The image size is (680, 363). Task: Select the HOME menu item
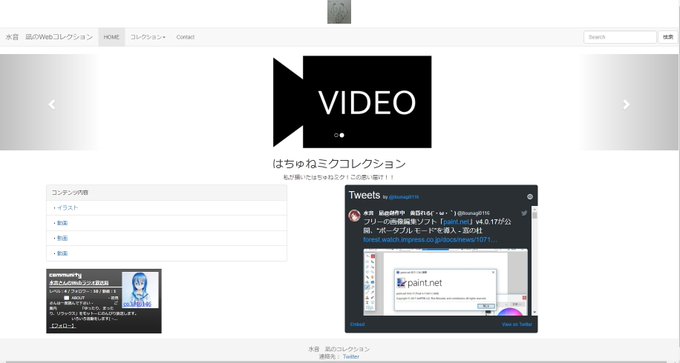[x=111, y=37]
